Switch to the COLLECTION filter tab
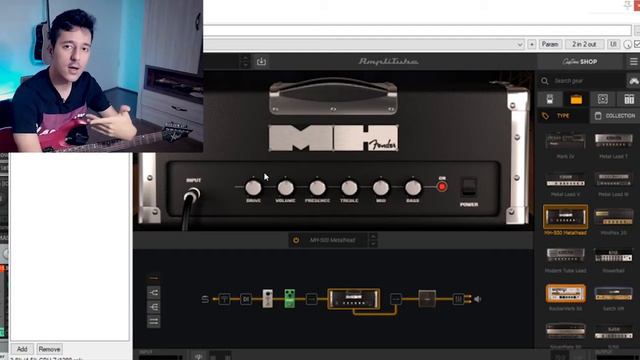The image size is (640, 360). pos(615,116)
